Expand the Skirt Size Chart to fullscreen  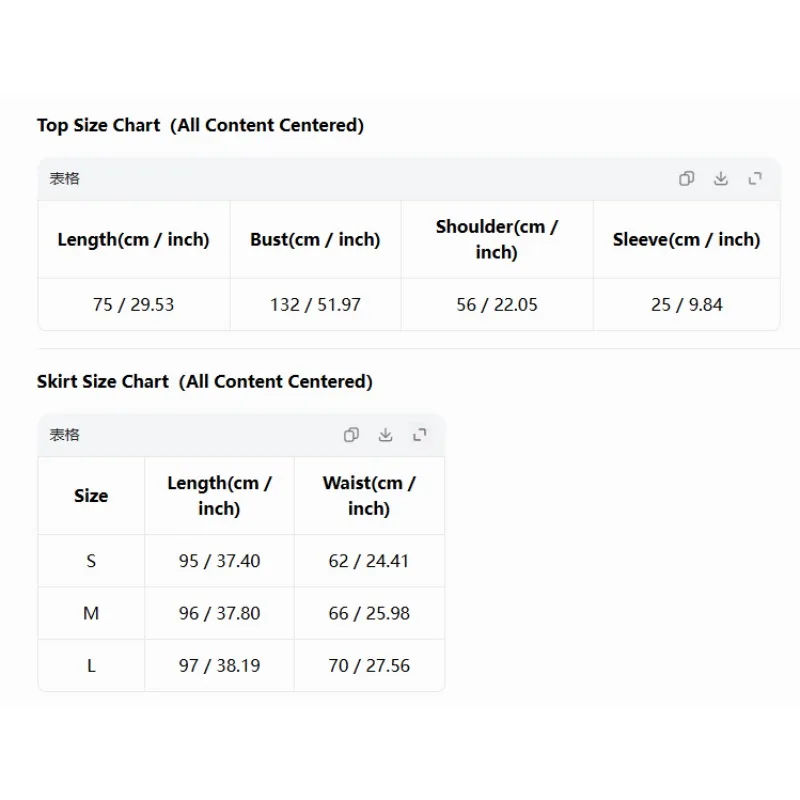(419, 435)
